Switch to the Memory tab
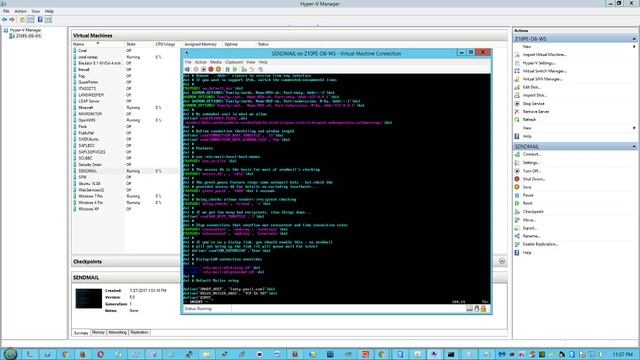 click(98, 333)
